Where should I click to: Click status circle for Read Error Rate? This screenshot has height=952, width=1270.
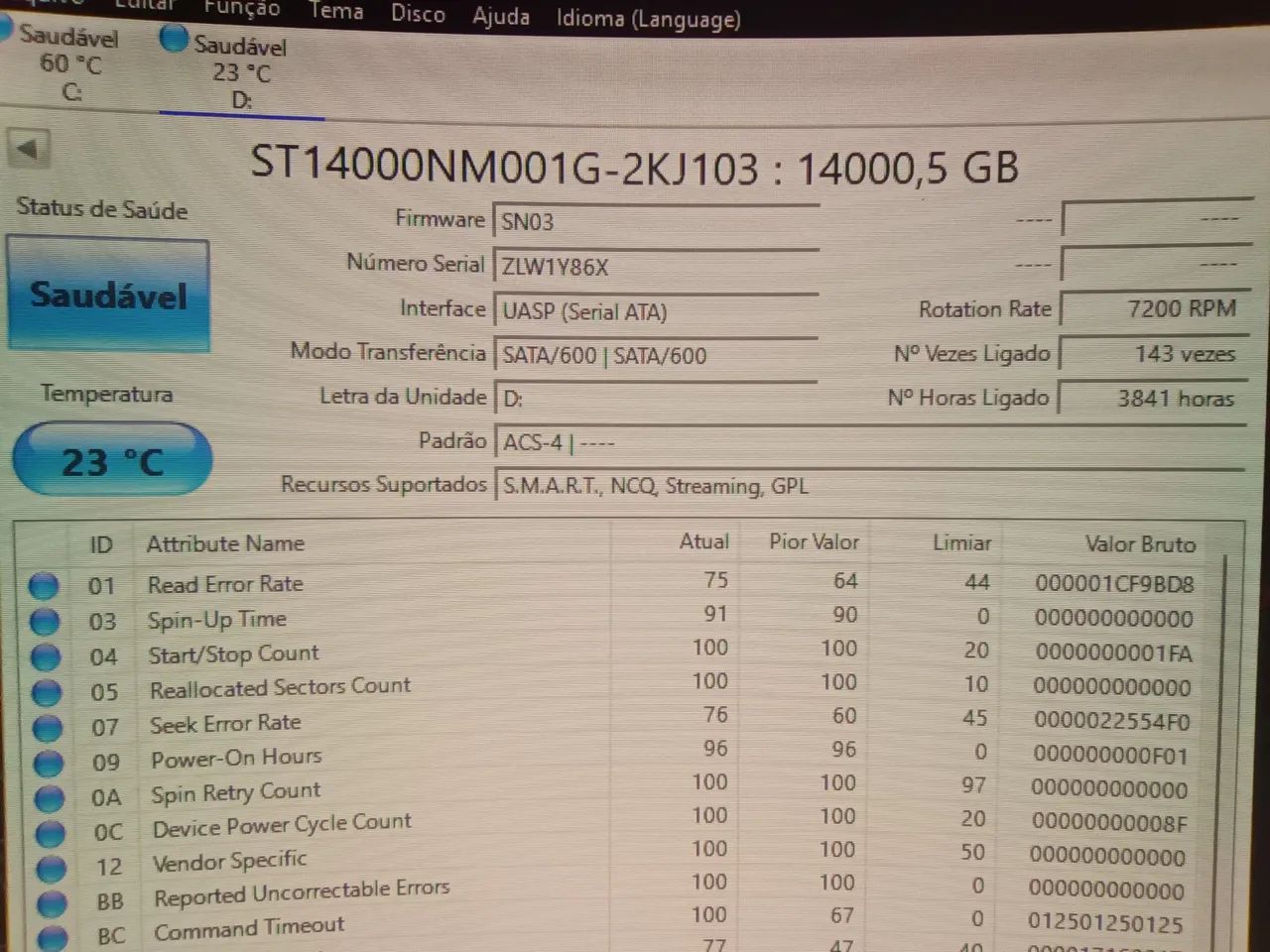tap(43, 586)
